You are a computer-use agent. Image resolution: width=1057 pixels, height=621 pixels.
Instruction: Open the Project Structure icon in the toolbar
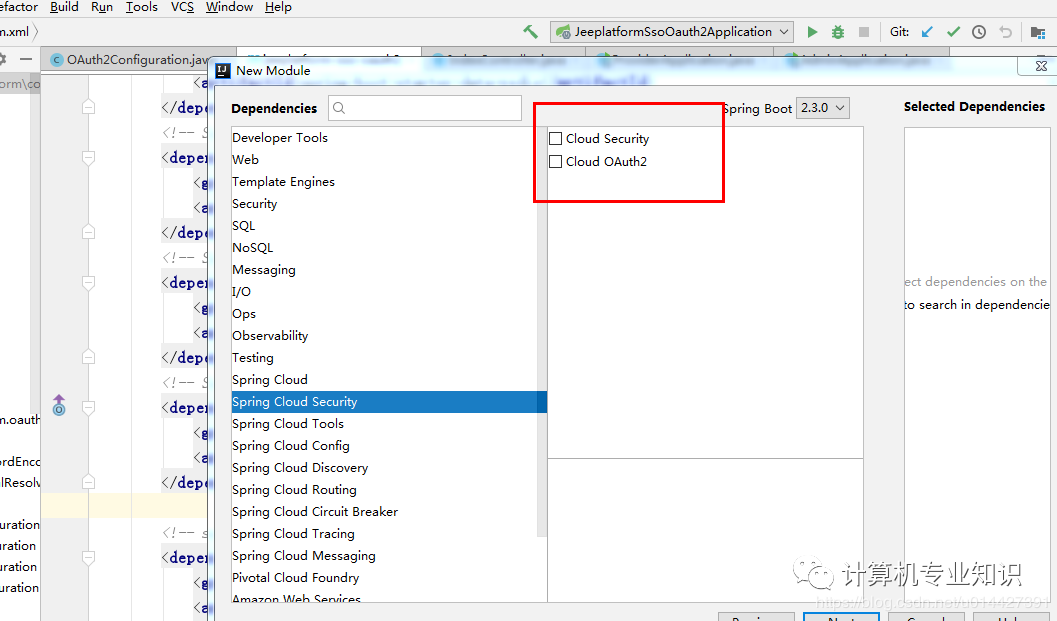1038,32
